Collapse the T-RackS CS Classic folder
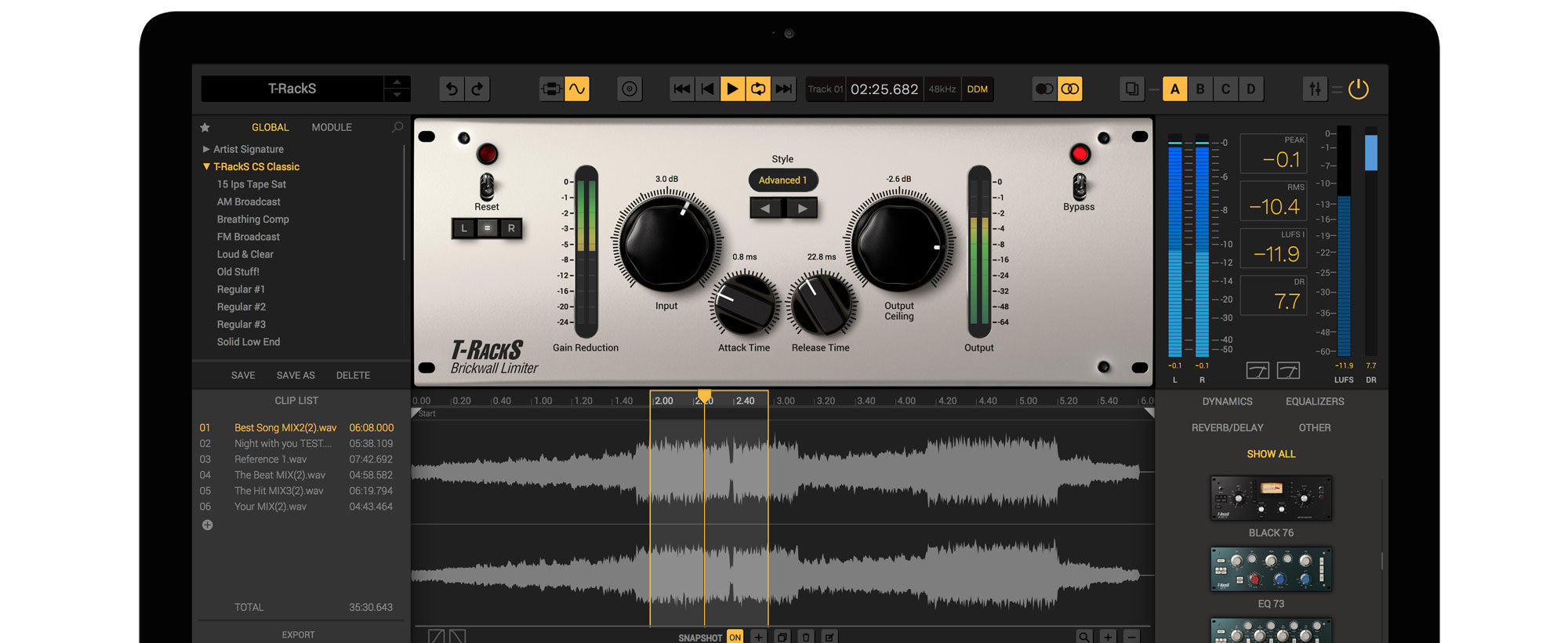The width and height of the screenshot is (1568, 643). coord(206,167)
